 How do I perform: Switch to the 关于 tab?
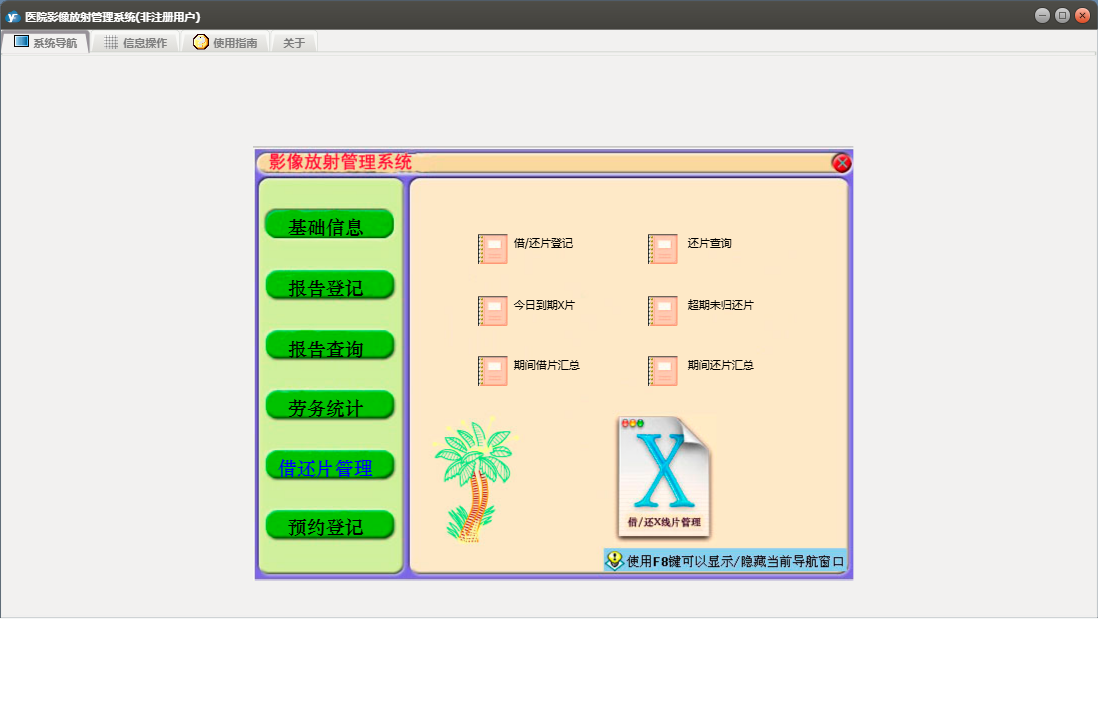coord(294,43)
